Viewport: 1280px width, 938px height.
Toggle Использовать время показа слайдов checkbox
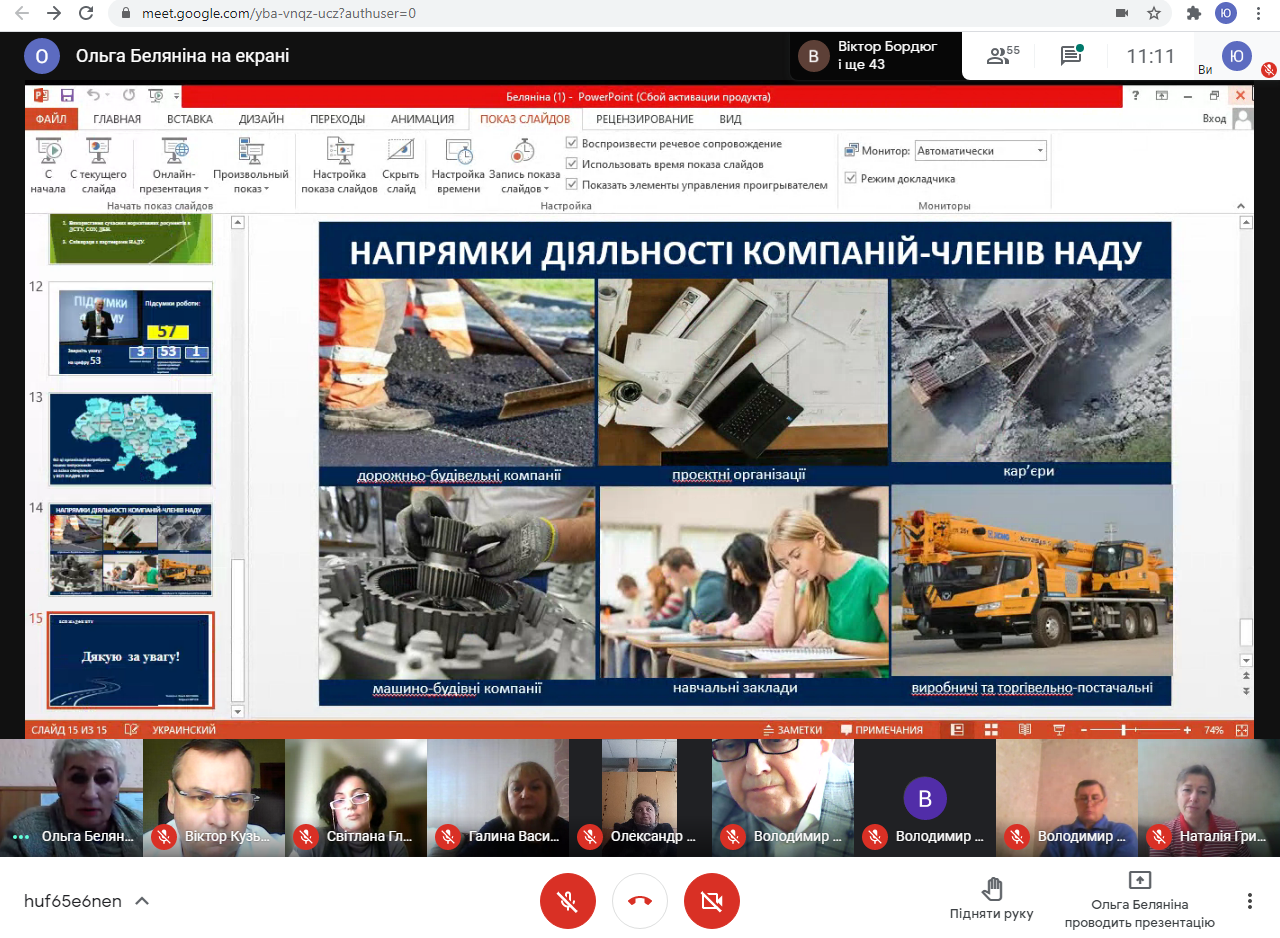coord(572,164)
